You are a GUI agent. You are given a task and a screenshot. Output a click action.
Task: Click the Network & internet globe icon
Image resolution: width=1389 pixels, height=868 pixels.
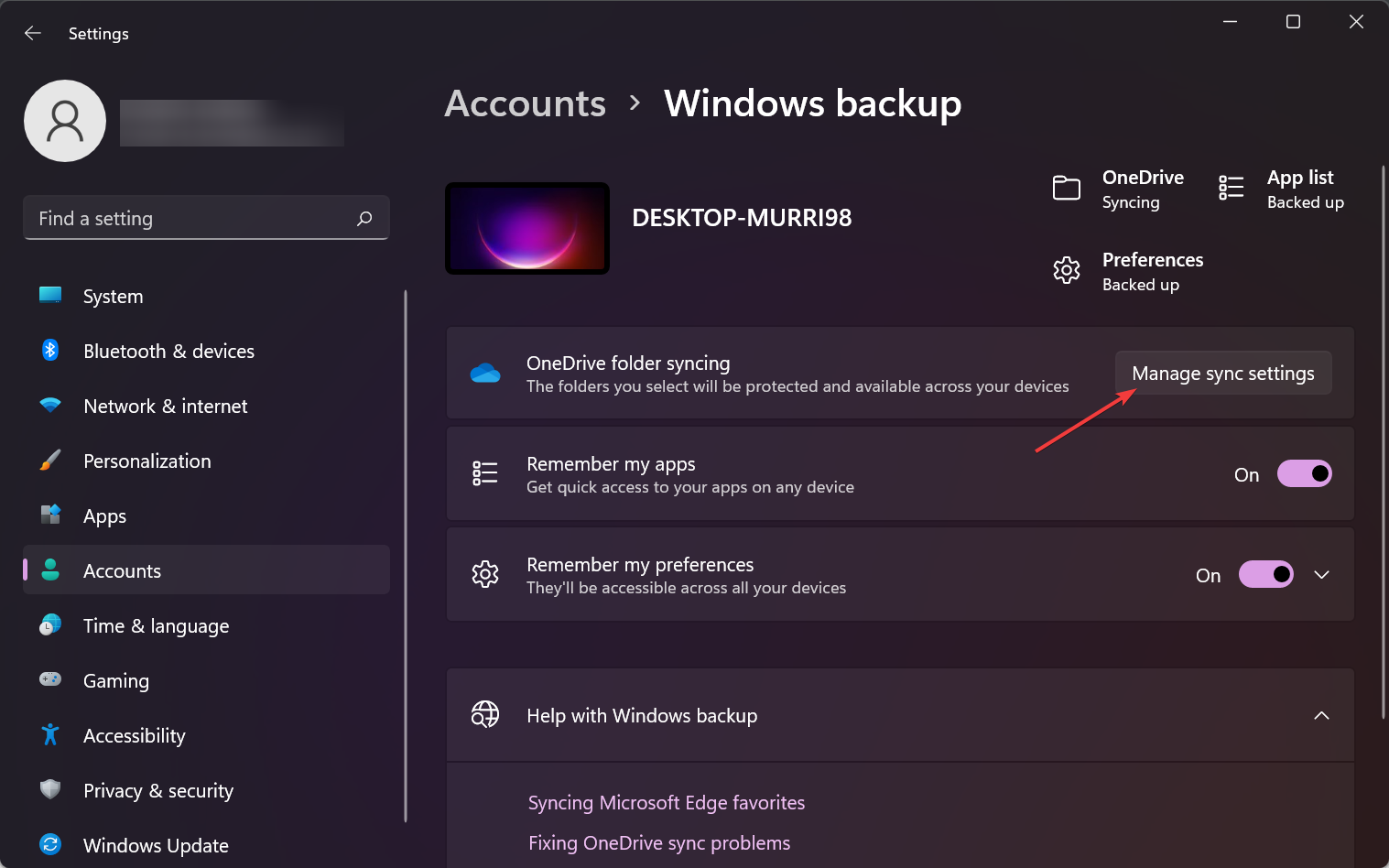click(x=49, y=405)
